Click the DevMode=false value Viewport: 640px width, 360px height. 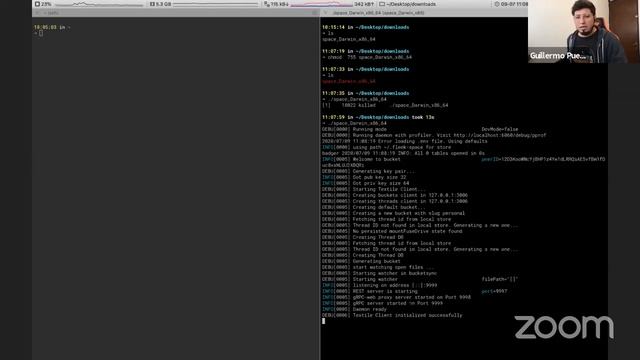pyautogui.click(x=500, y=129)
